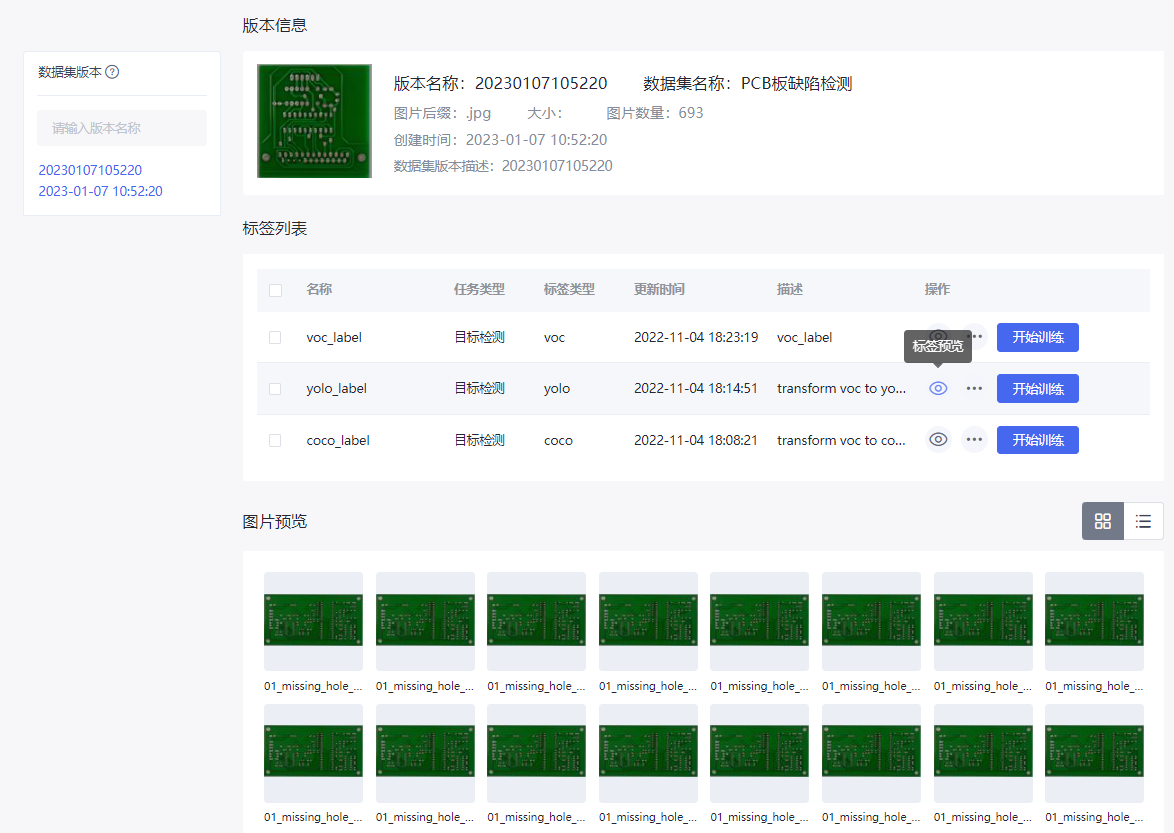Click eye preview icon for coco_label

[938, 440]
